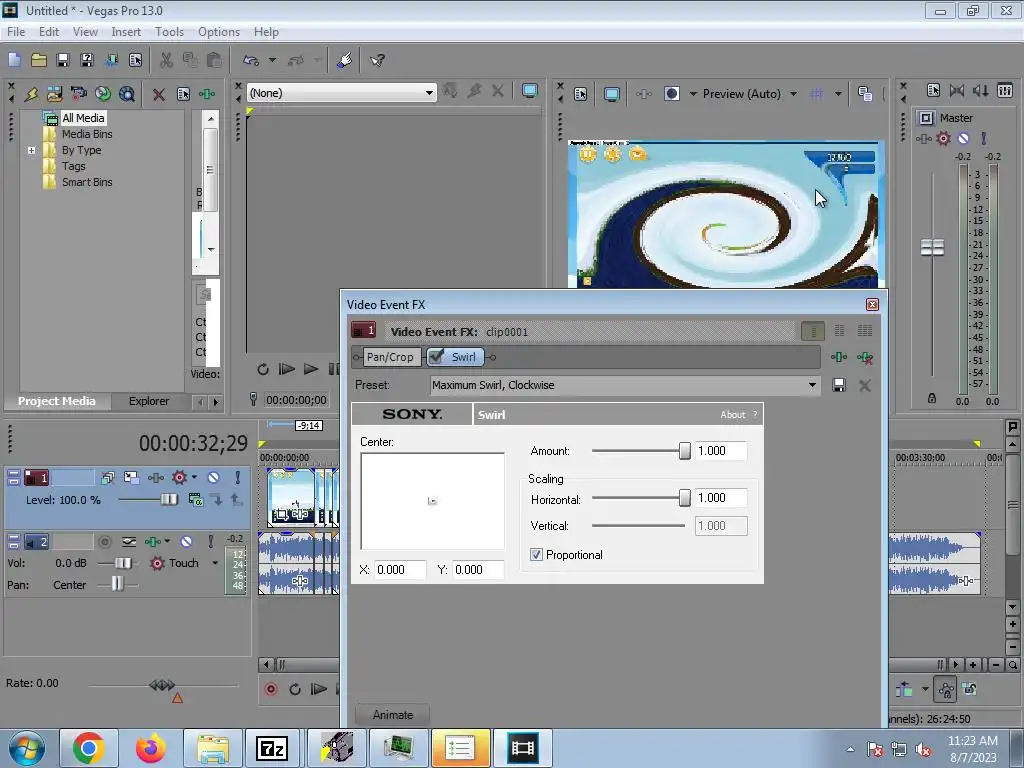Click the Preview on external monitor icon
The width and height of the screenshot is (1024, 768).
612,94
